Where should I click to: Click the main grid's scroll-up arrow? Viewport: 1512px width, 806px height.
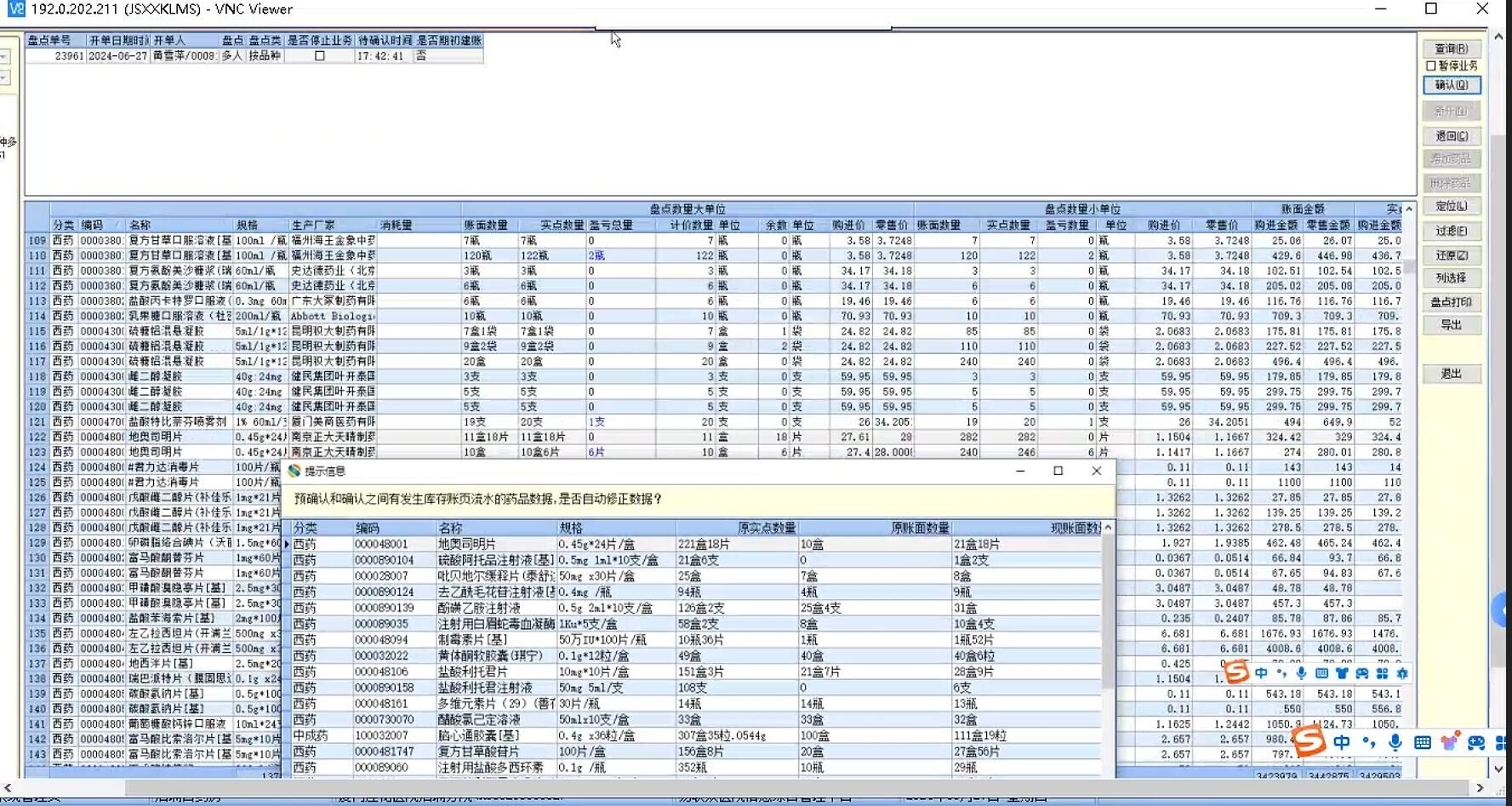point(1409,209)
